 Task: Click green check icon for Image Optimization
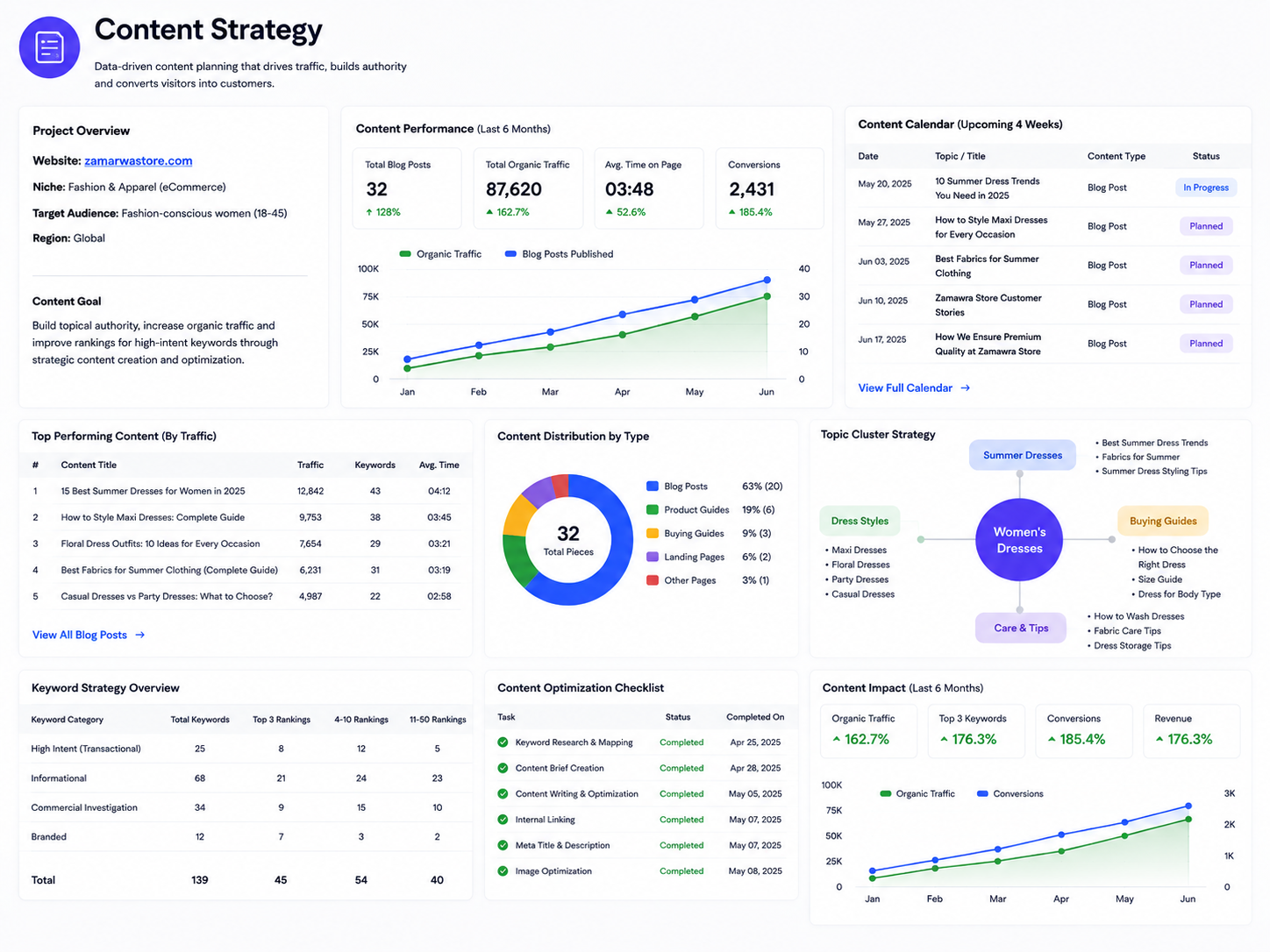[503, 871]
